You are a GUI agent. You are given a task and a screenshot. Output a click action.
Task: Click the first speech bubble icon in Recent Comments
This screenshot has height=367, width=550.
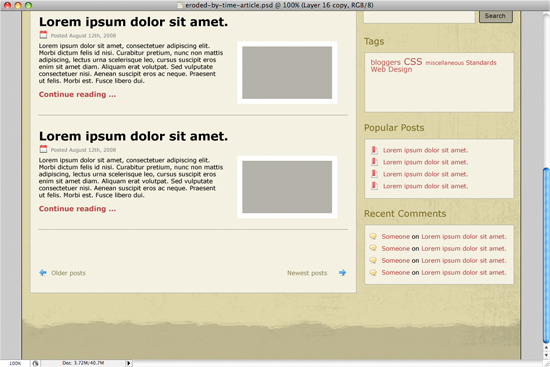[x=373, y=236]
